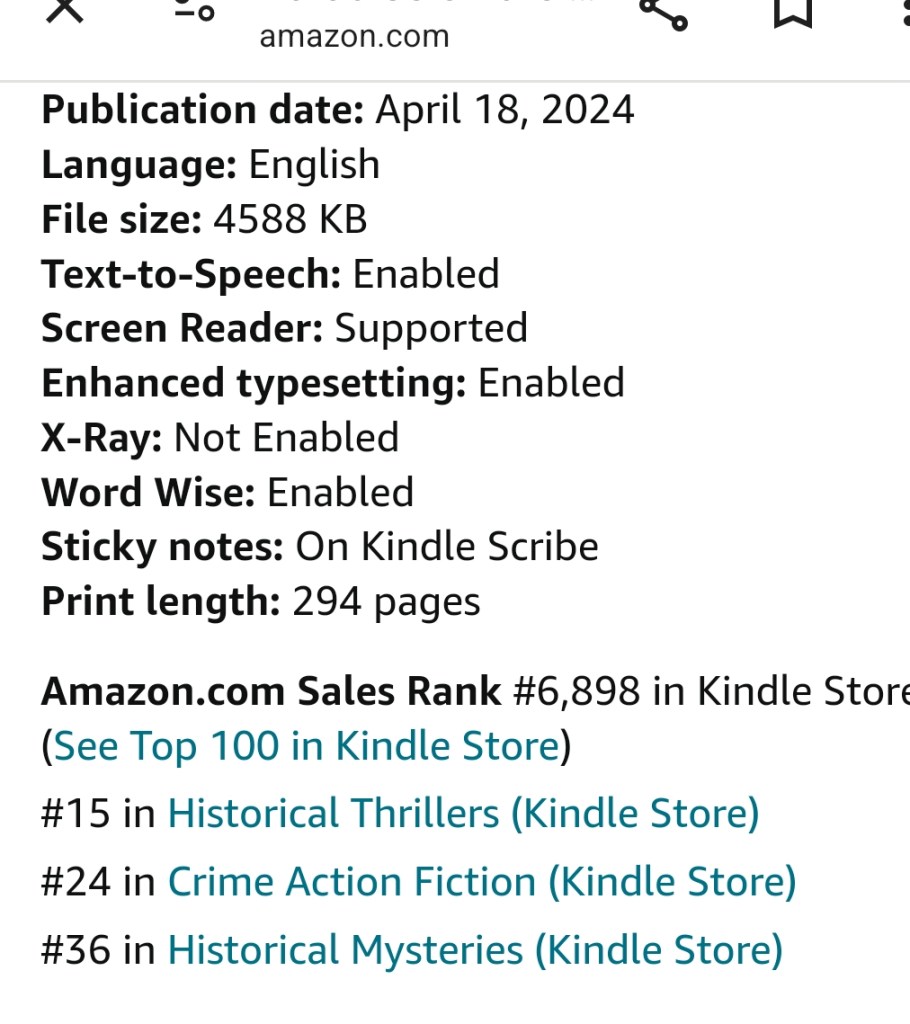Open Historical Thrillers category link
This screenshot has height=1024, width=910.
(x=463, y=814)
